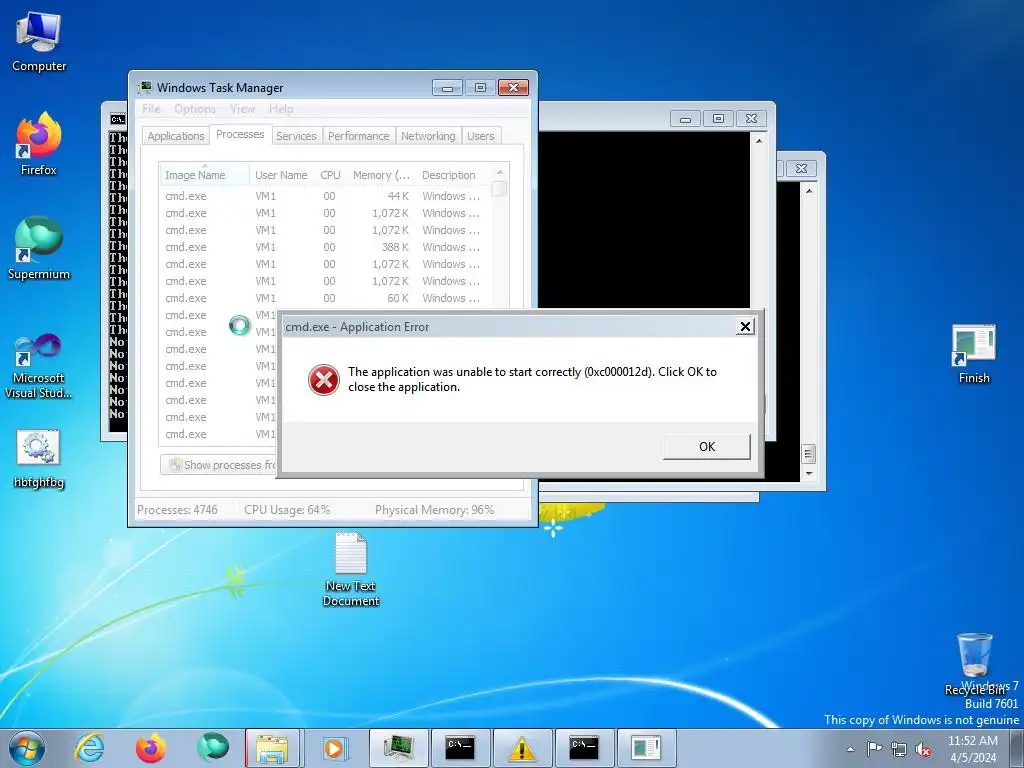Open the network tray icon
This screenshot has width=1024, height=768.
[899, 749]
